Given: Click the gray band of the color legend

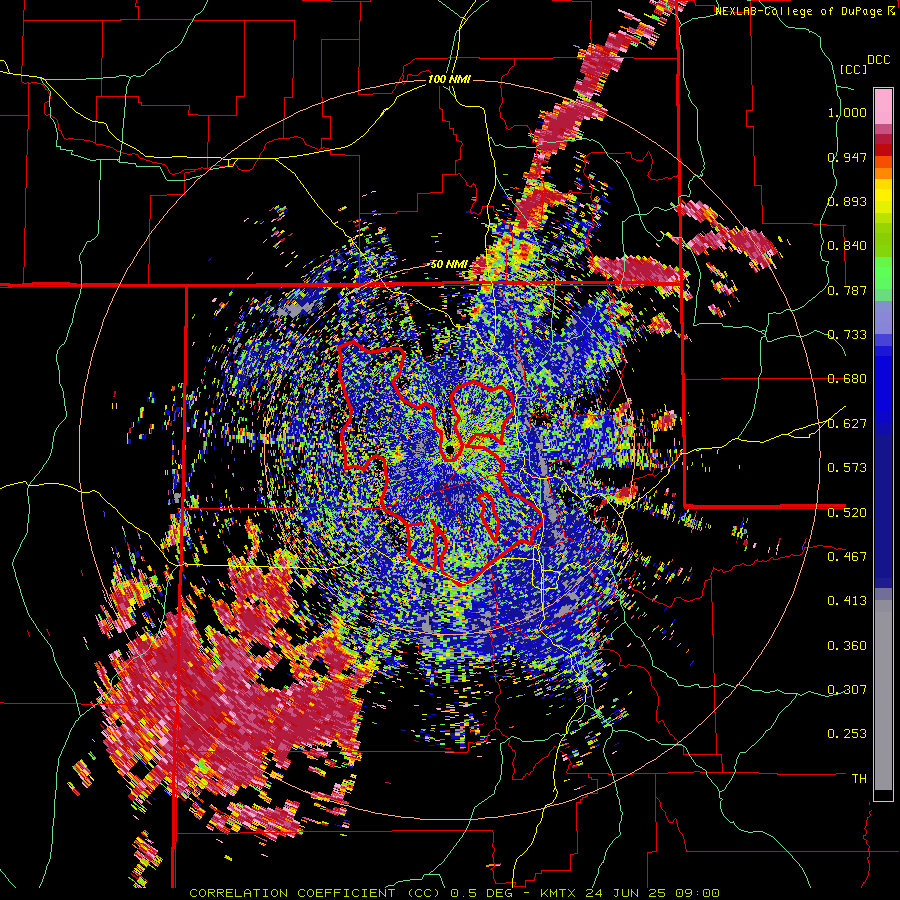Looking at the screenshot, I should (x=883, y=695).
